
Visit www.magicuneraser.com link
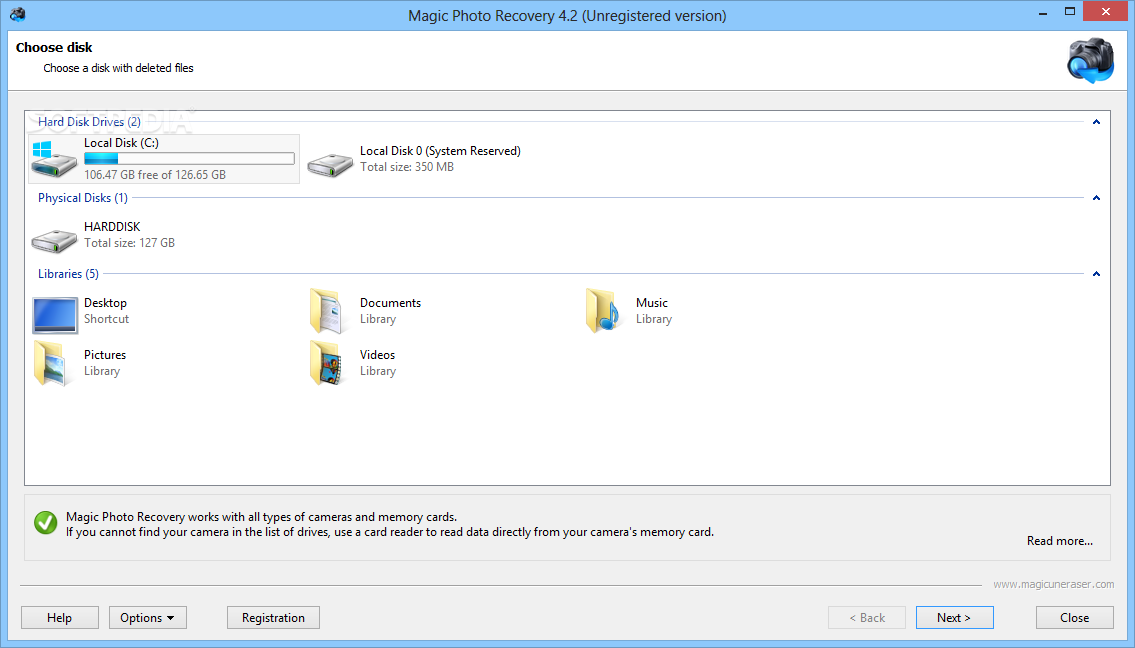(1053, 584)
